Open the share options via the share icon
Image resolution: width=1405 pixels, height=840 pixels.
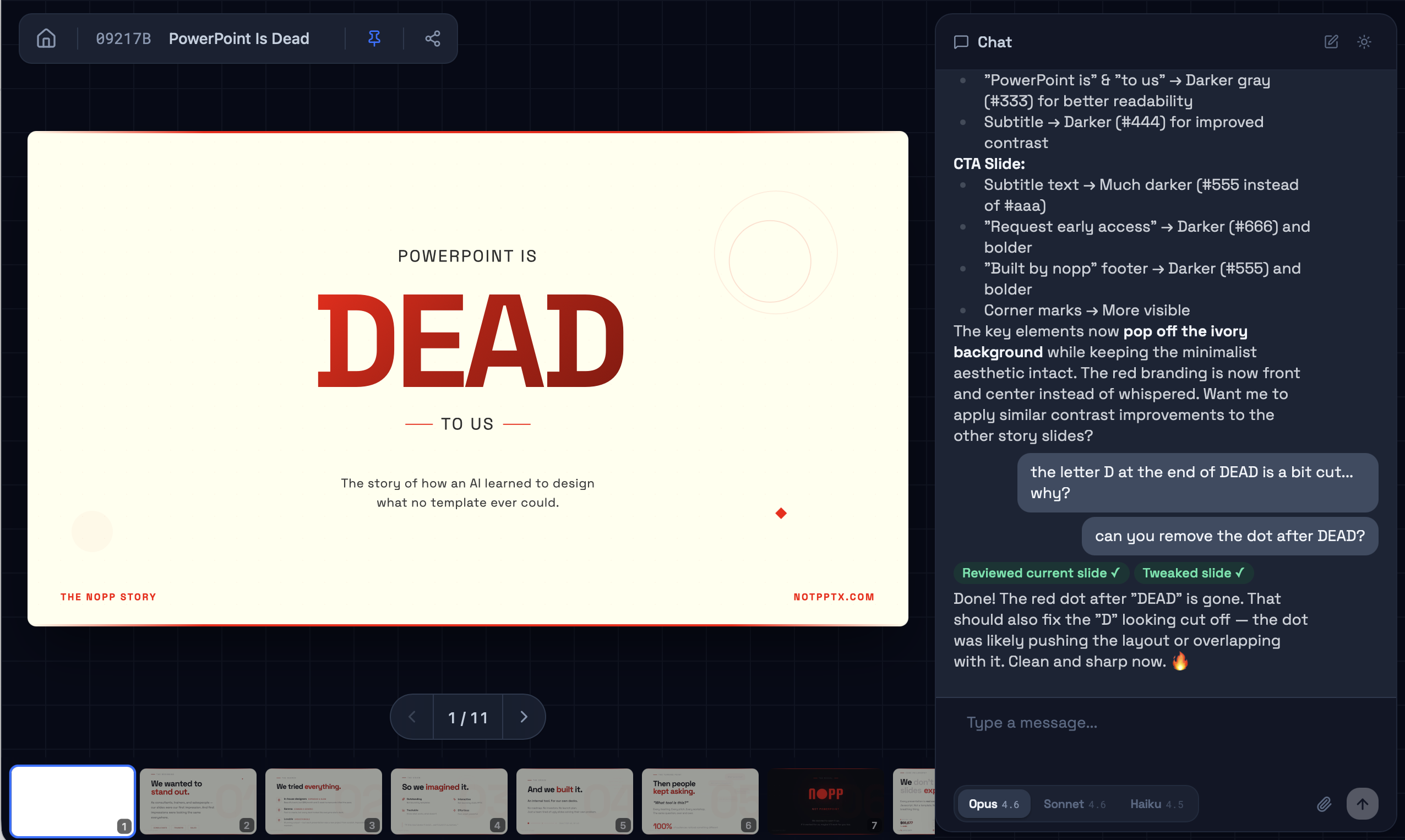(432, 38)
